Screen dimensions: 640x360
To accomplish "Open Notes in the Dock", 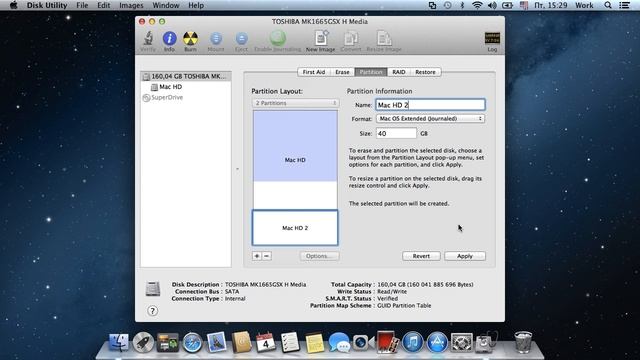I will [x=315, y=342].
